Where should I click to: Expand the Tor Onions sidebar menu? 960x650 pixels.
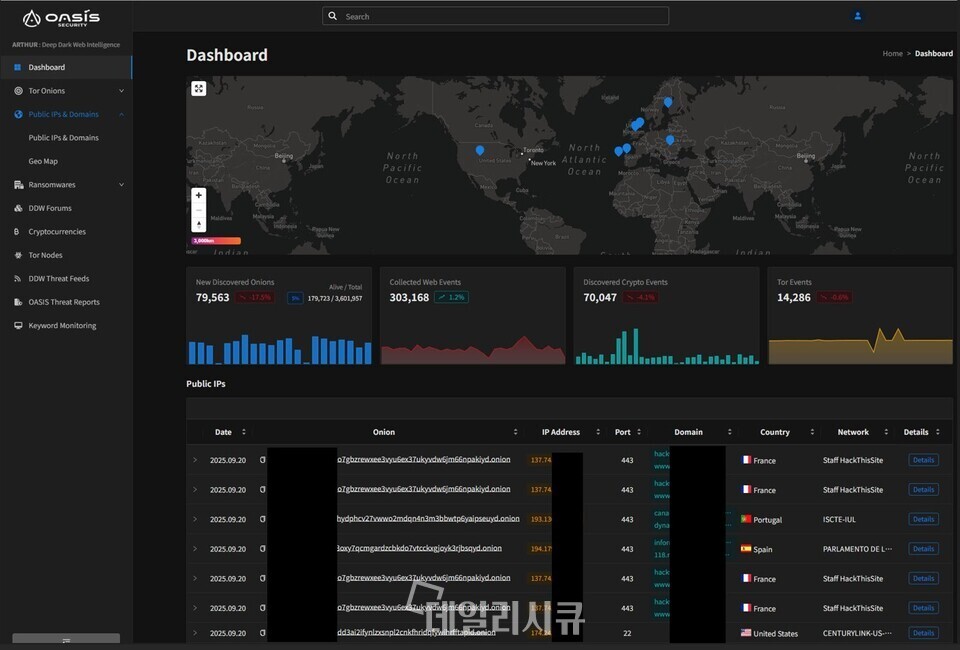coord(121,91)
